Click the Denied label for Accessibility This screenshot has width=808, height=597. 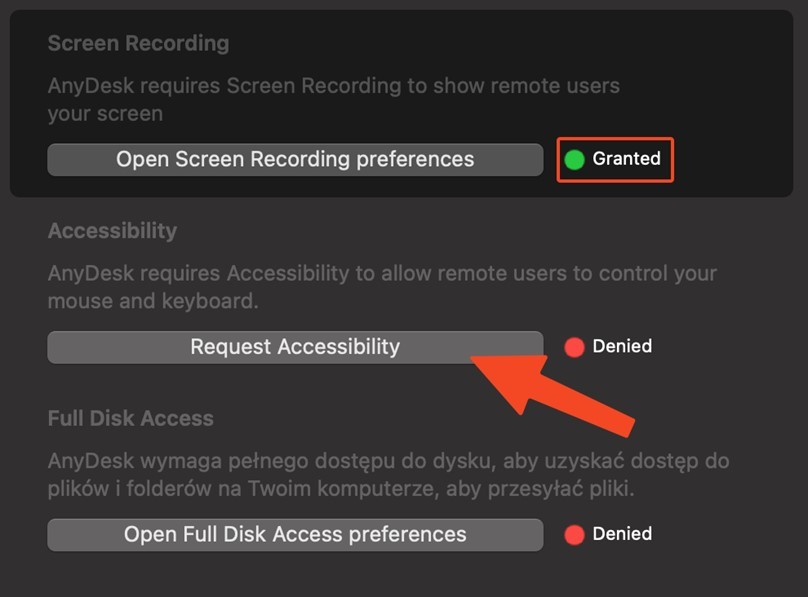[622, 347]
